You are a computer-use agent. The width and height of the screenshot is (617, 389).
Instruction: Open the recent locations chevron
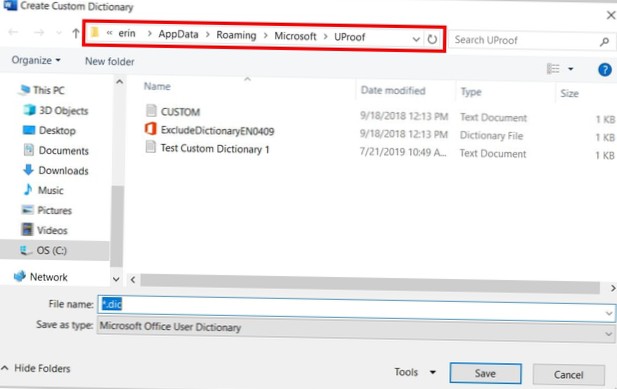pyautogui.click(x=59, y=33)
